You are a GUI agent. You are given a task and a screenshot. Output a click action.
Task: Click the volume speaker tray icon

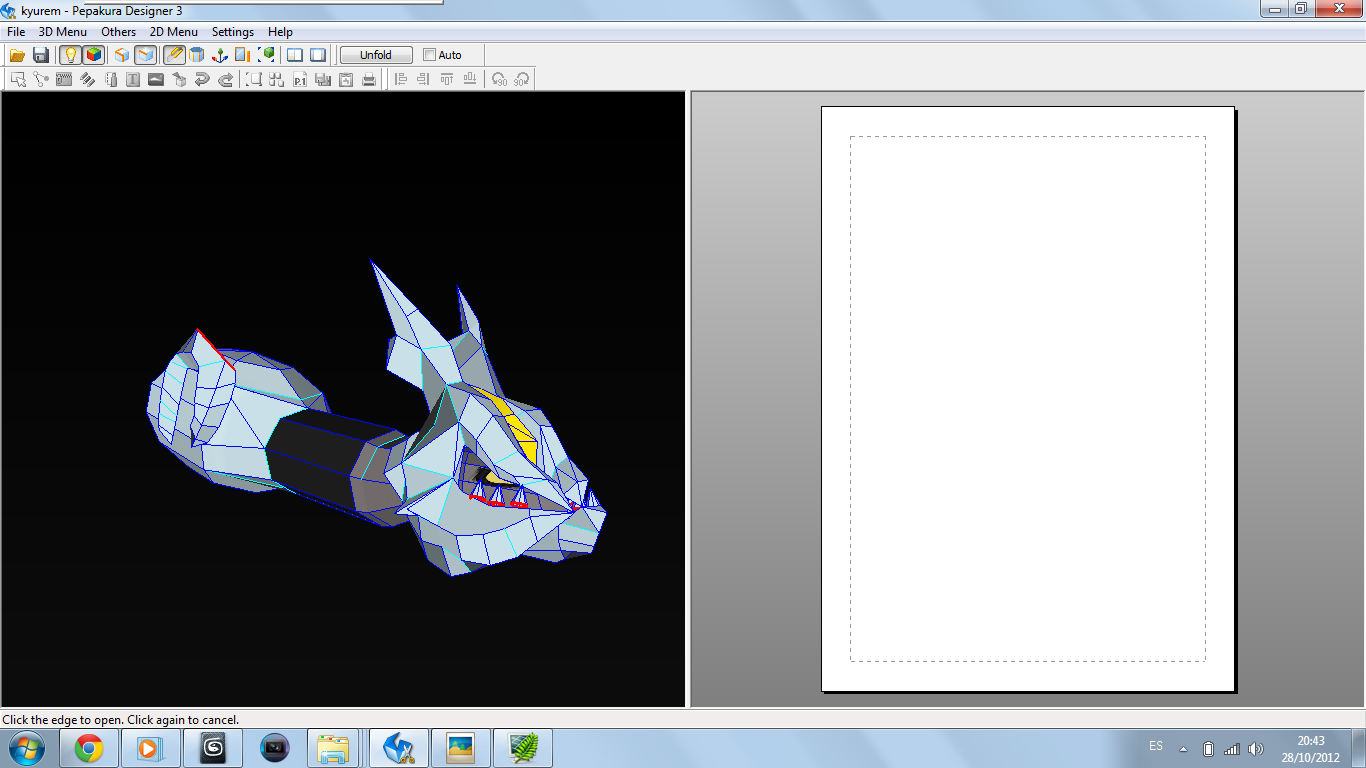(x=1256, y=749)
